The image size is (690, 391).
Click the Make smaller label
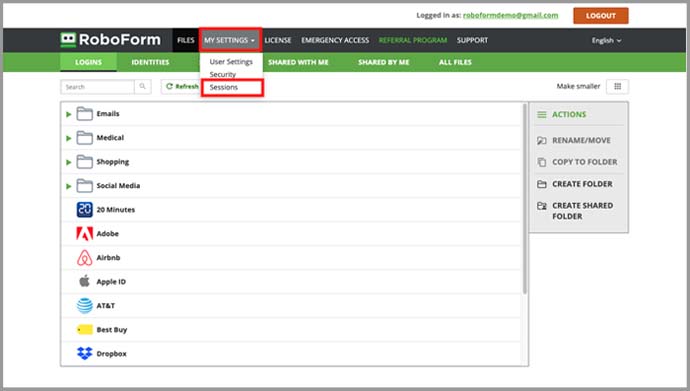click(578, 86)
